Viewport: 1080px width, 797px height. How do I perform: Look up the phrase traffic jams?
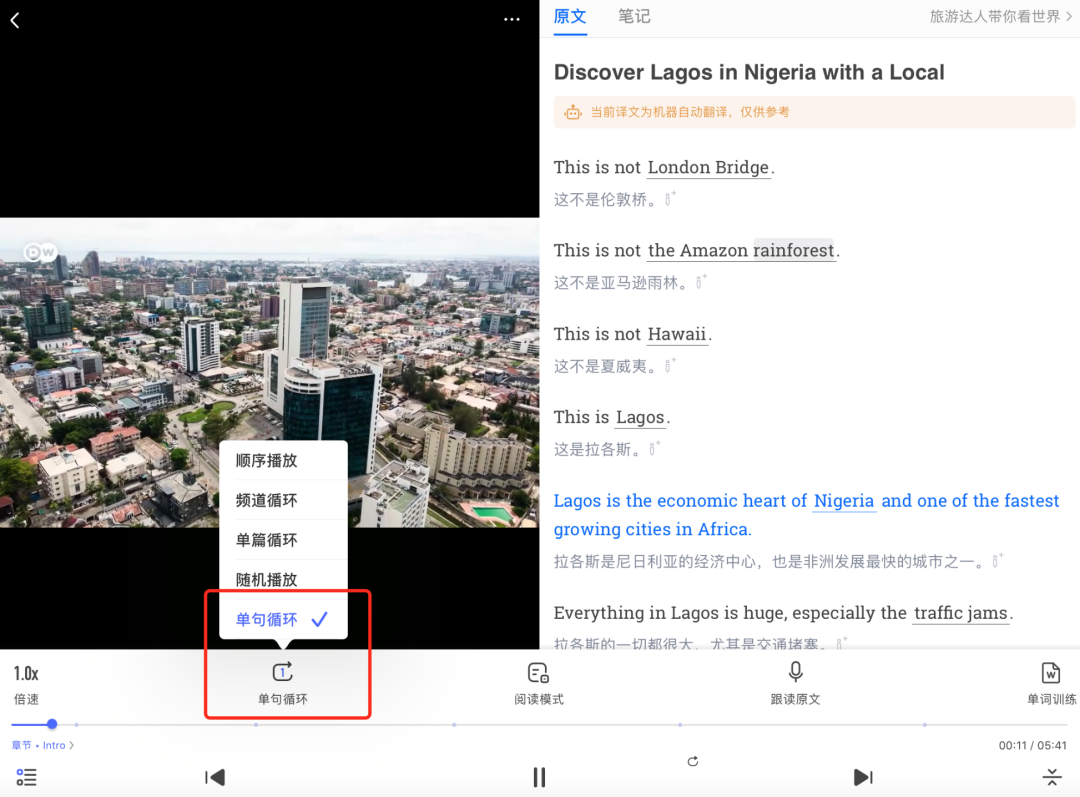(961, 613)
